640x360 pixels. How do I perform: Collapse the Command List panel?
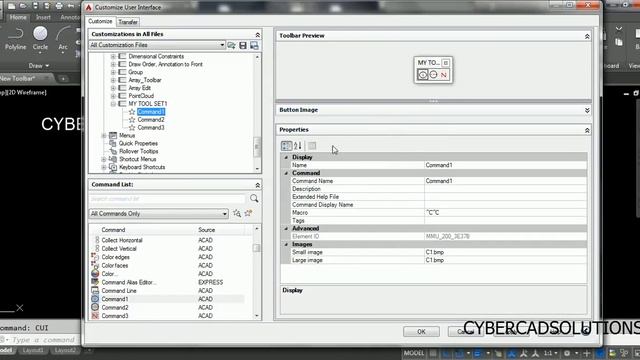click(x=258, y=185)
